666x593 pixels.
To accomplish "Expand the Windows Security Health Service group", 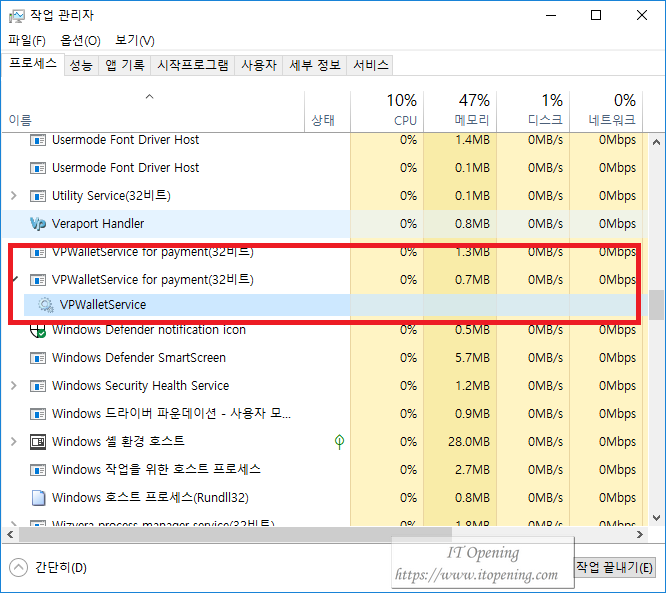I will click(13, 386).
